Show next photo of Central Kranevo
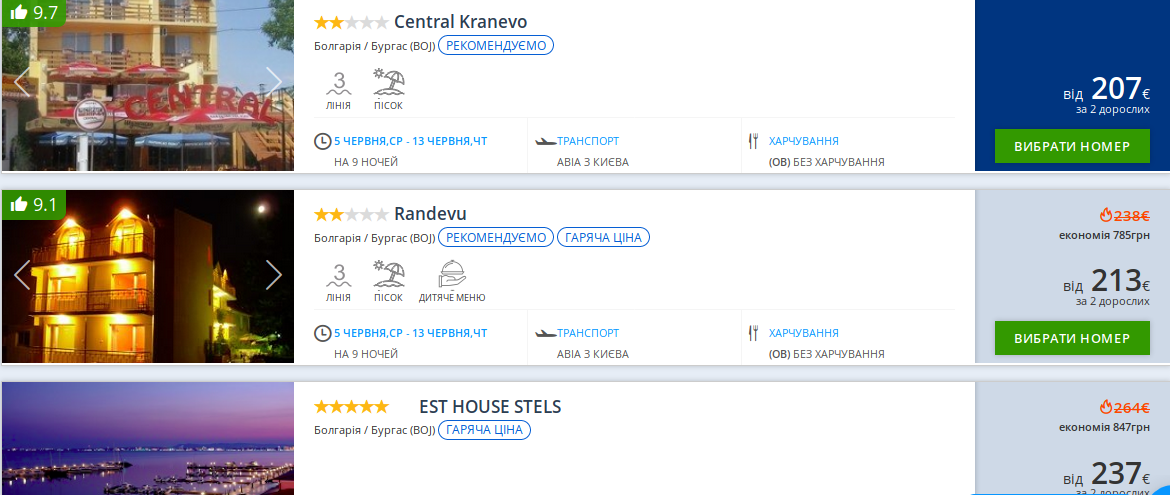Image resolution: width=1170 pixels, height=495 pixels. click(x=274, y=82)
